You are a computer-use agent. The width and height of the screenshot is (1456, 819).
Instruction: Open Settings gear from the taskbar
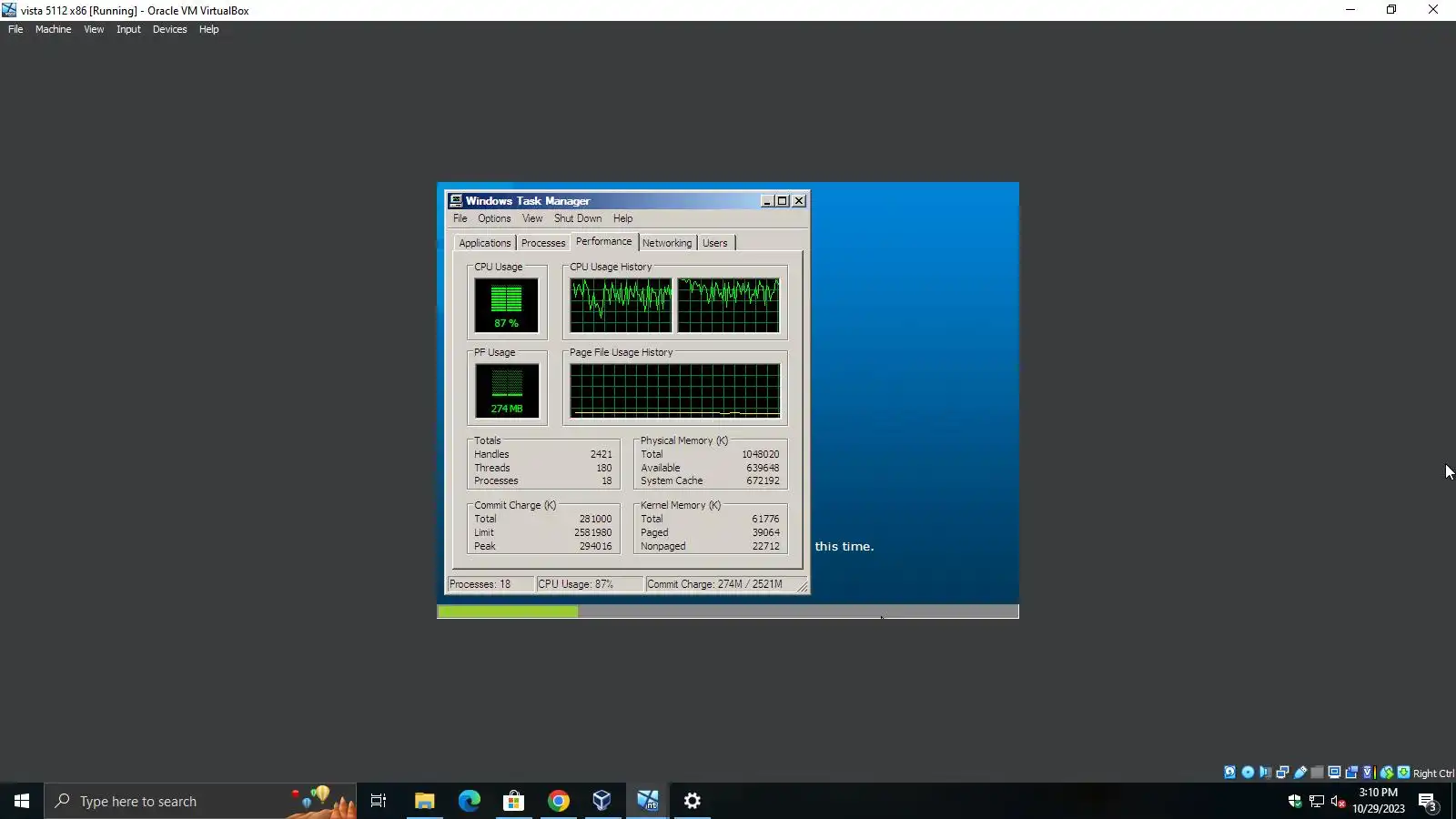(x=693, y=801)
